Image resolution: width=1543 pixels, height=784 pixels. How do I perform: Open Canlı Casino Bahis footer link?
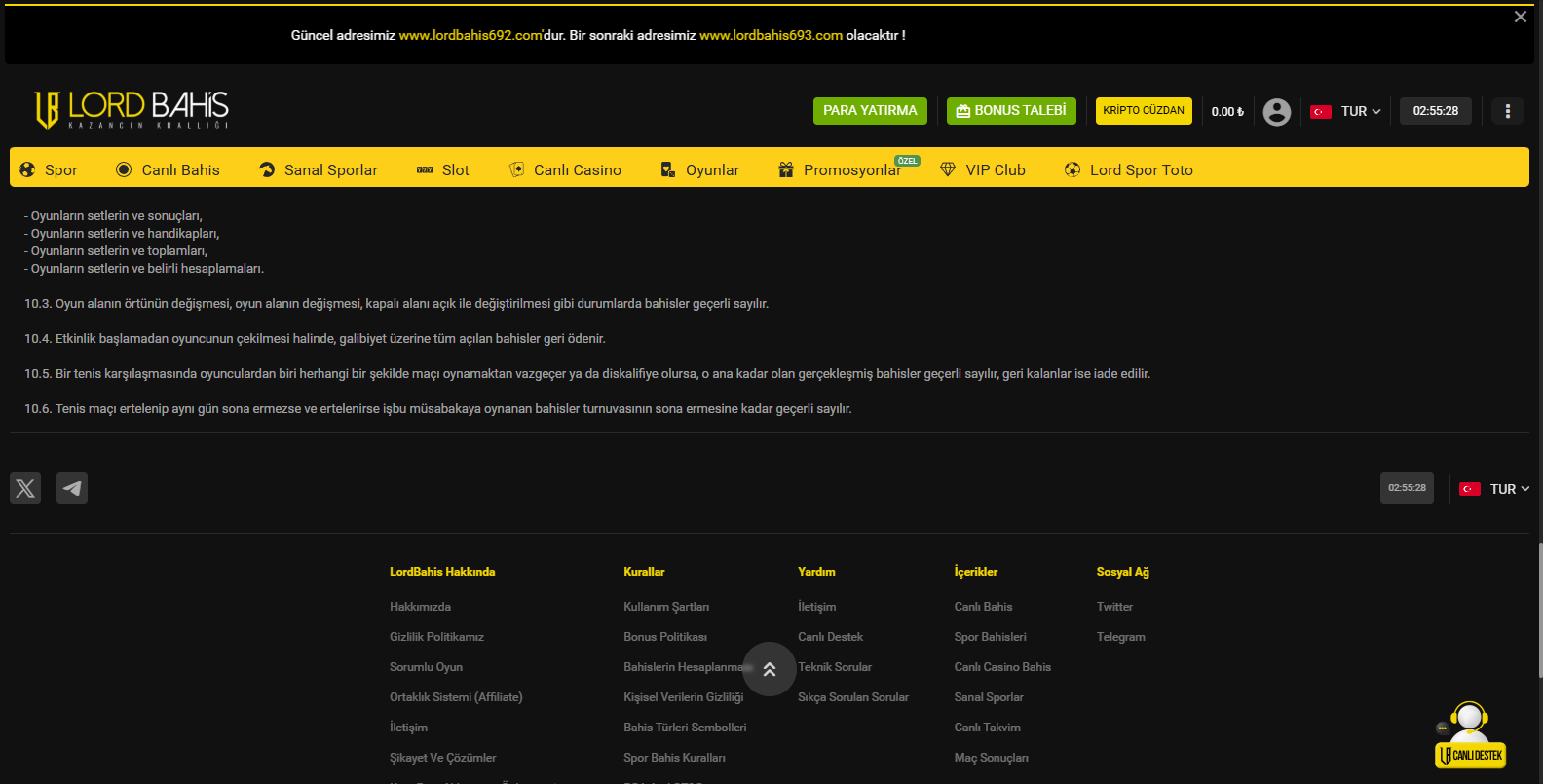pyautogui.click(x=1002, y=667)
